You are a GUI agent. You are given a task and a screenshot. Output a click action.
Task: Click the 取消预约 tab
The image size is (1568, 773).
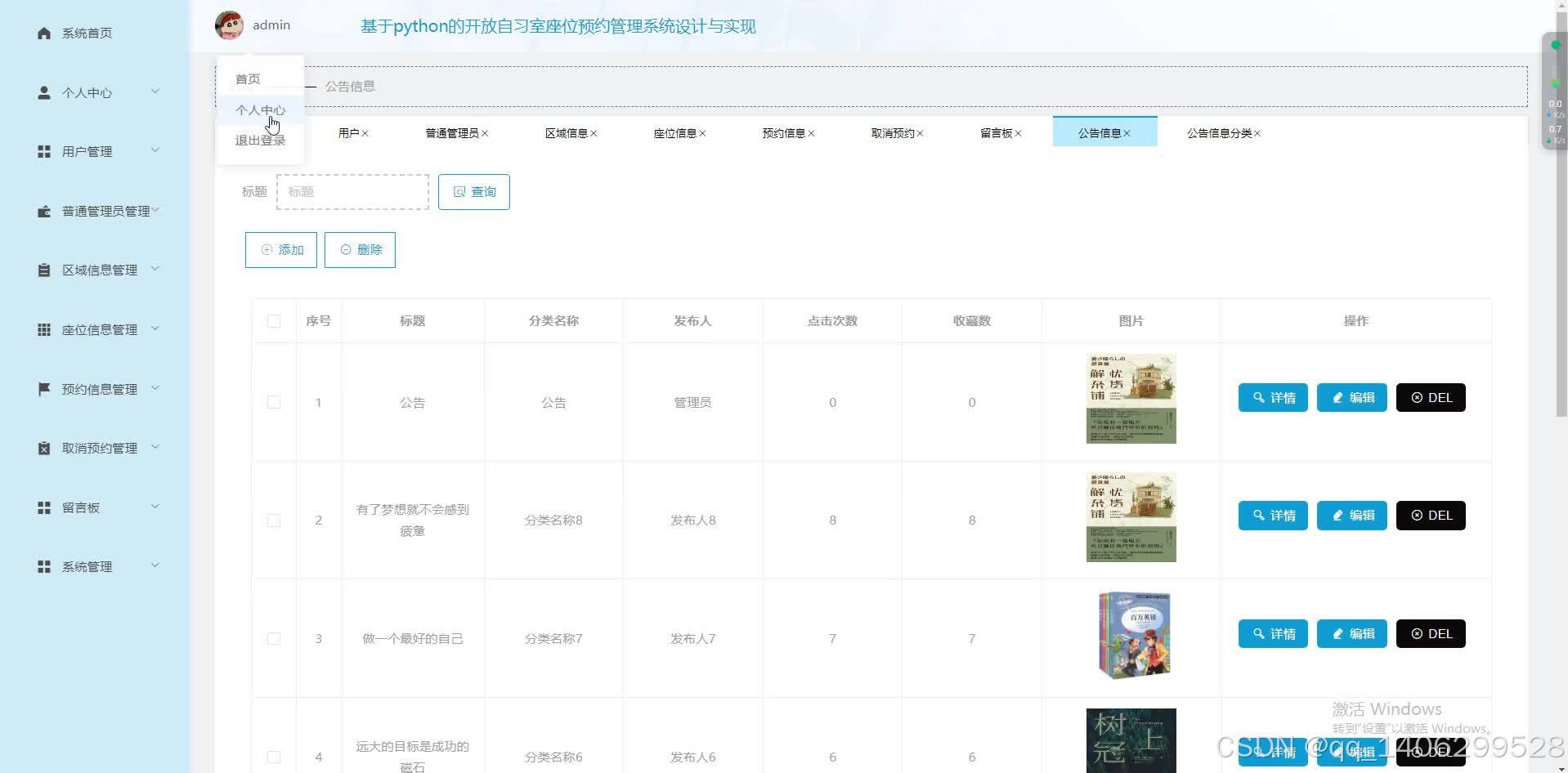(x=897, y=133)
